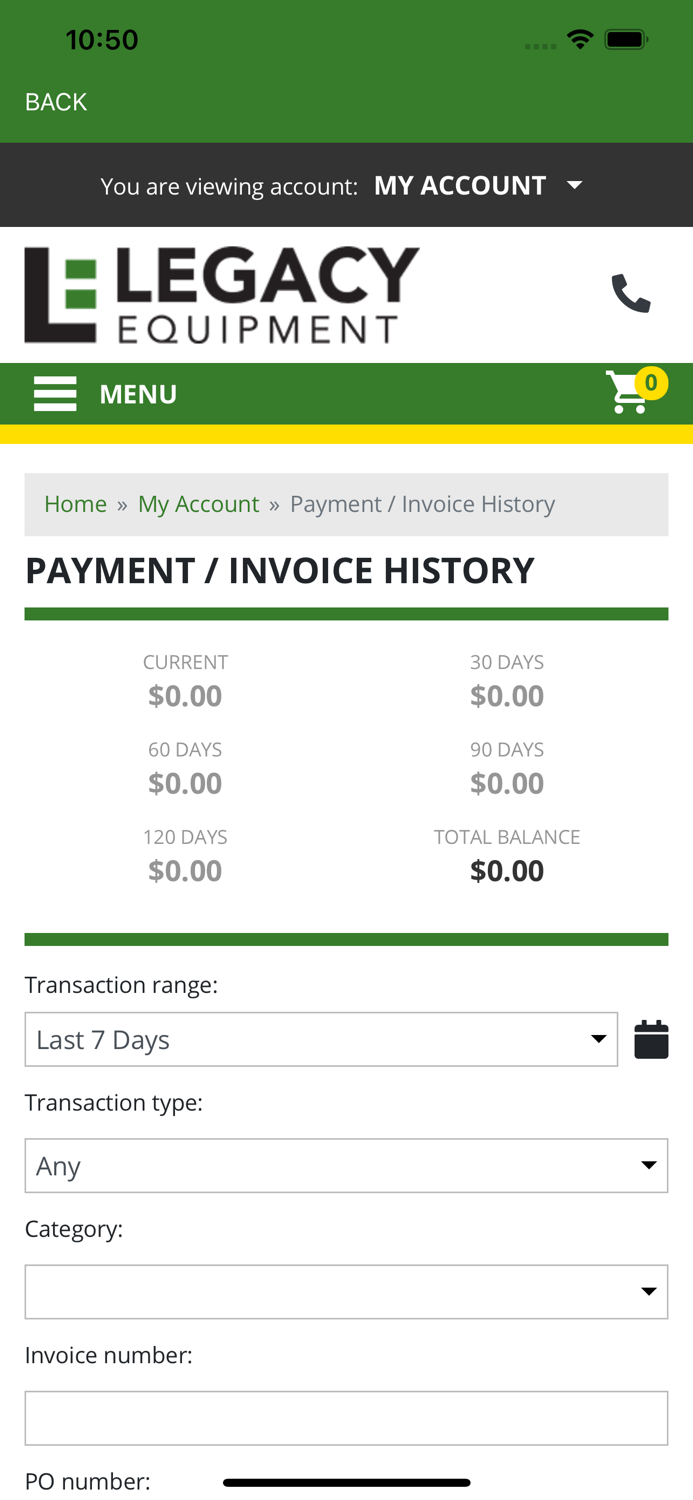Select Payment / Invoice History breadcrumb
The image size is (693, 1500).
[x=422, y=503]
